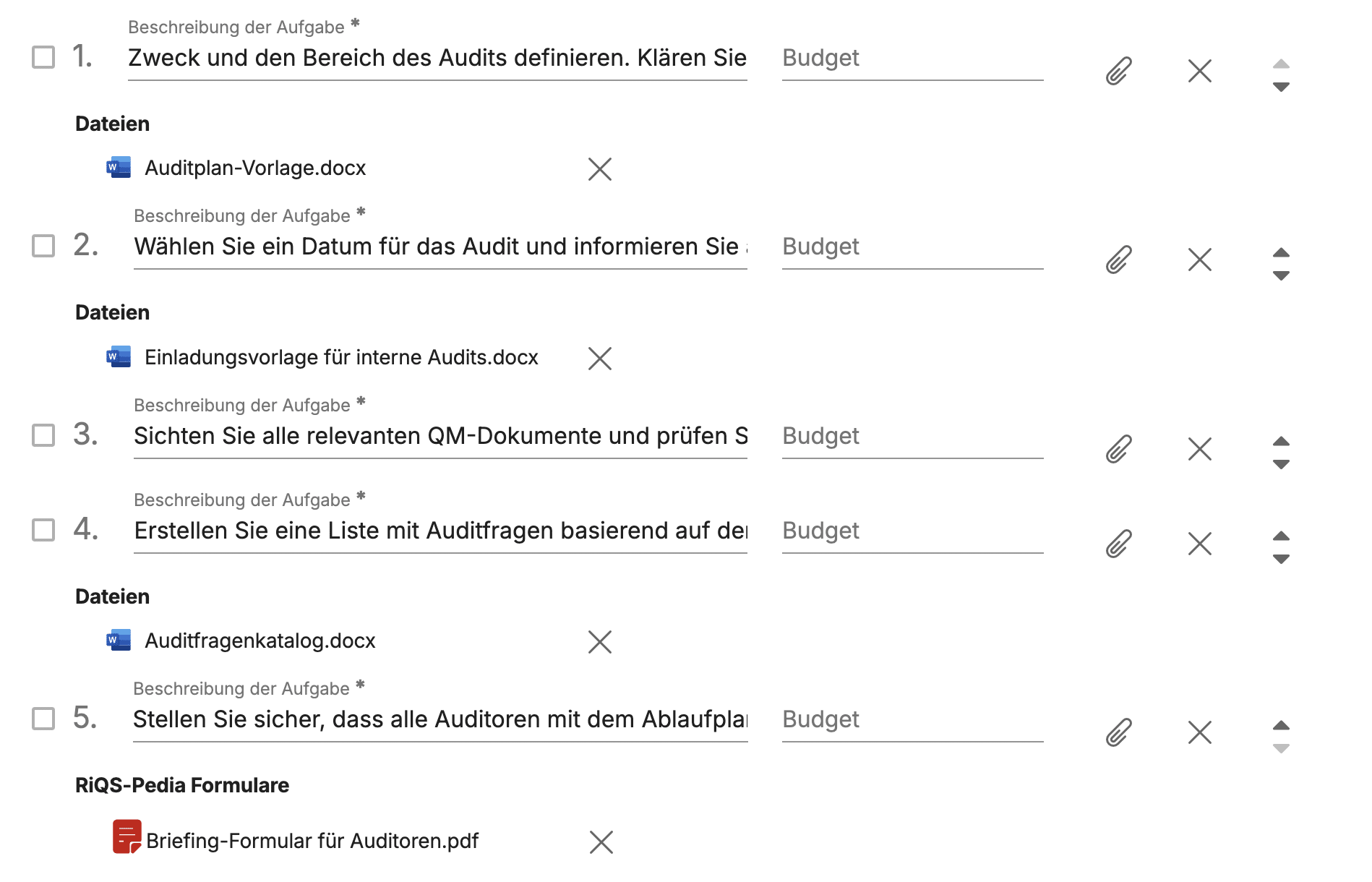Remove Einladungsvorlage für interne Audits.docx file

click(599, 358)
